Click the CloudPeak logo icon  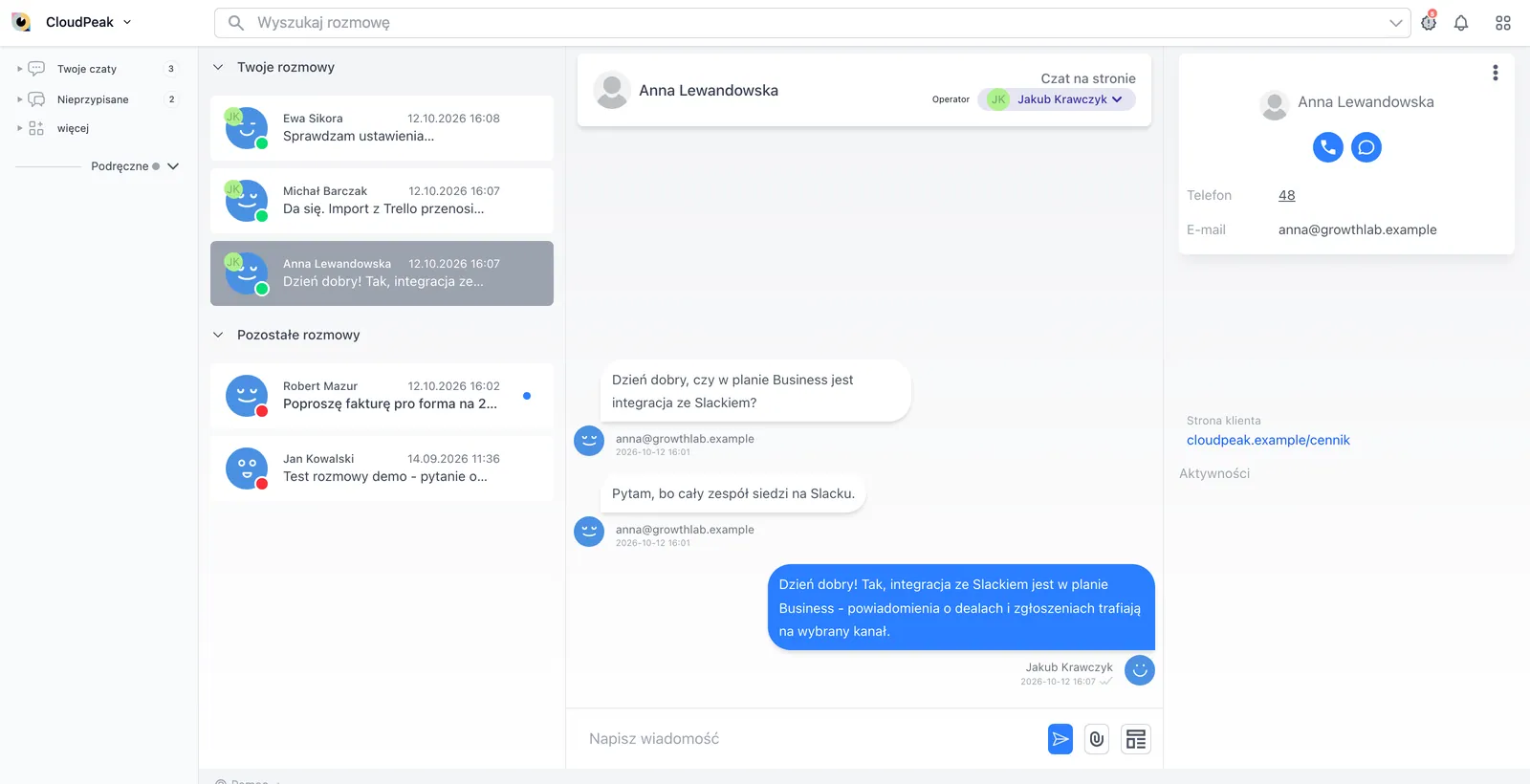[x=21, y=22]
